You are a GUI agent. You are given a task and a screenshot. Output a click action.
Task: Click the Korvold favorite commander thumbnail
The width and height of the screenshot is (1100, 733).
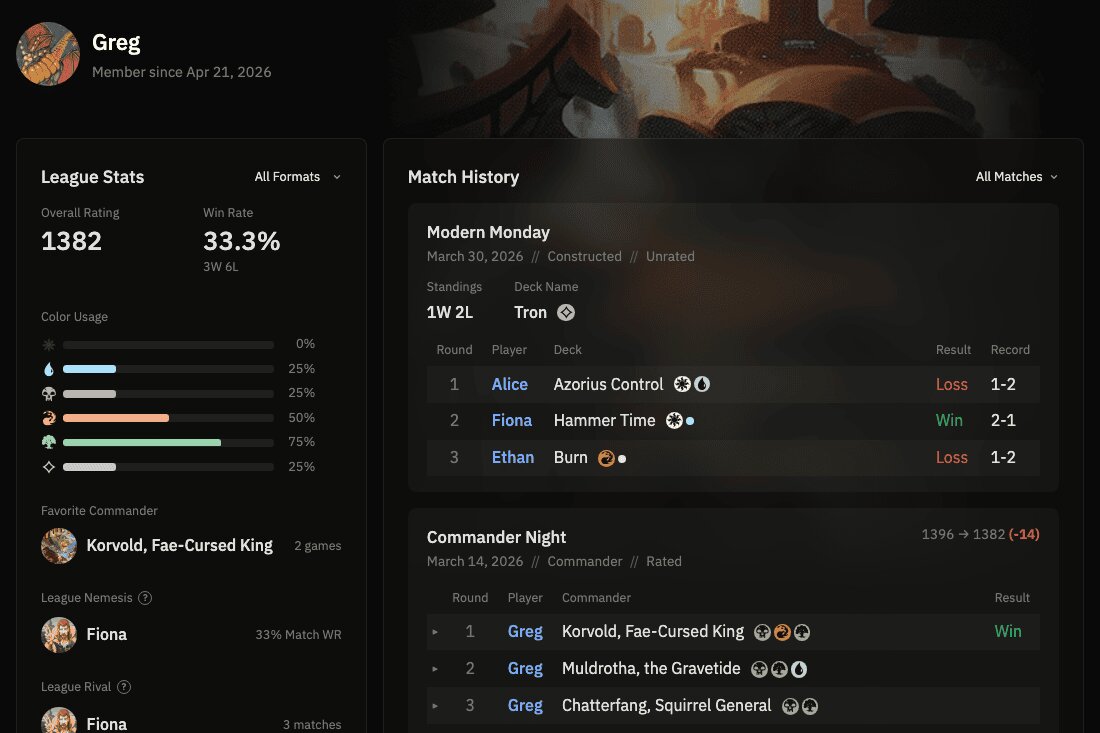[x=59, y=546]
